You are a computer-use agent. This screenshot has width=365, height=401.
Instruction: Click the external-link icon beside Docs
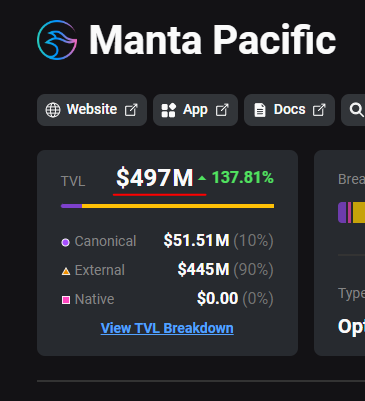point(319,110)
